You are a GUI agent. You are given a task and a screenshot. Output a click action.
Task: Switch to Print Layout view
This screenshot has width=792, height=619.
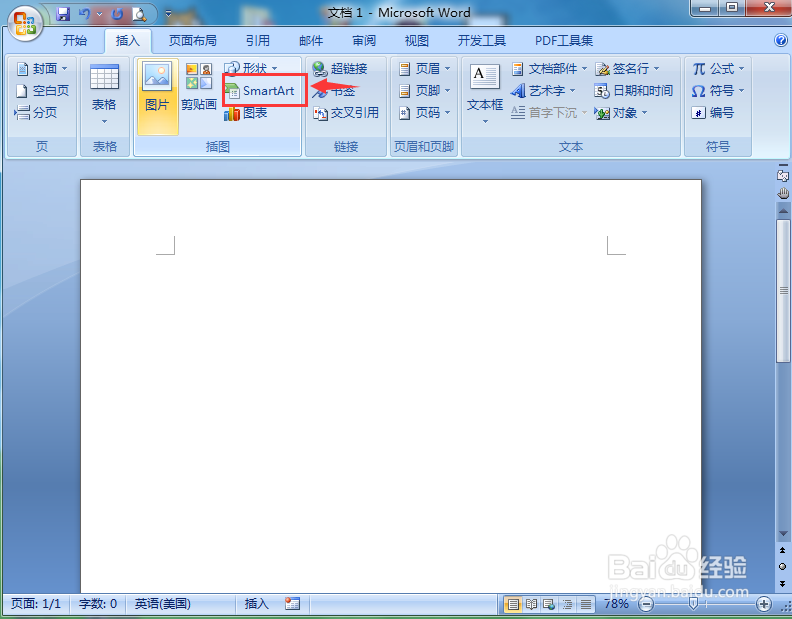[x=513, y=604]
